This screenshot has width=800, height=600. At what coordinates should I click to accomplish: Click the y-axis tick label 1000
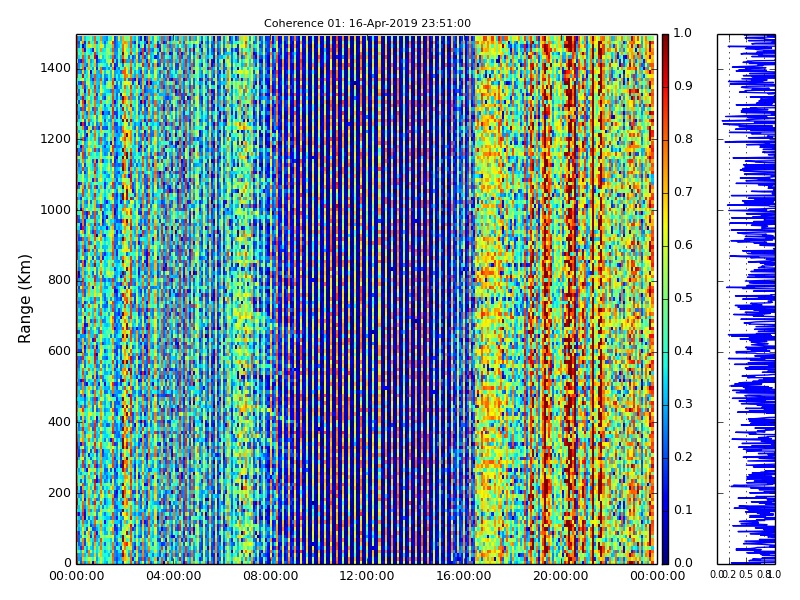point(56,210)
